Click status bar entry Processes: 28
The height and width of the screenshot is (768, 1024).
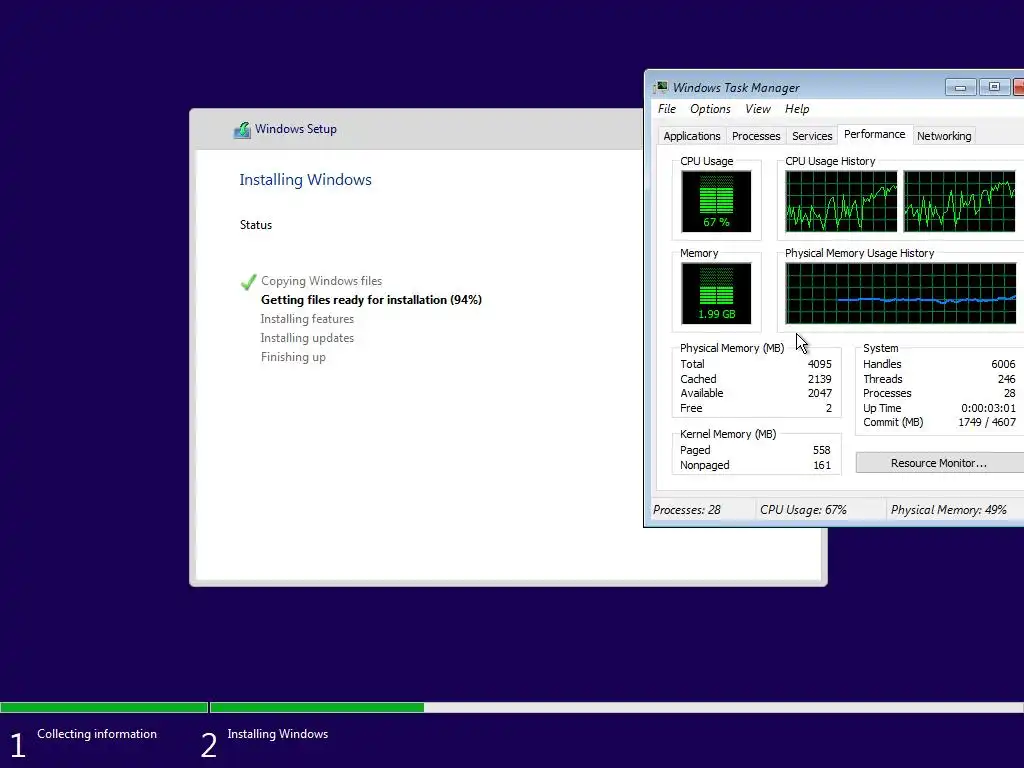click(x=686, y=510)
